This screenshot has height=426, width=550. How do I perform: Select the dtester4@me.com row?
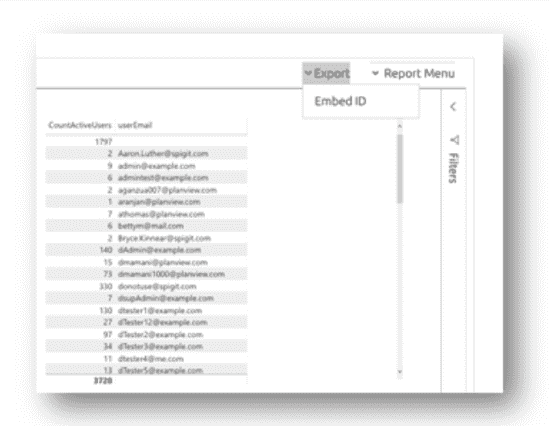146,359
